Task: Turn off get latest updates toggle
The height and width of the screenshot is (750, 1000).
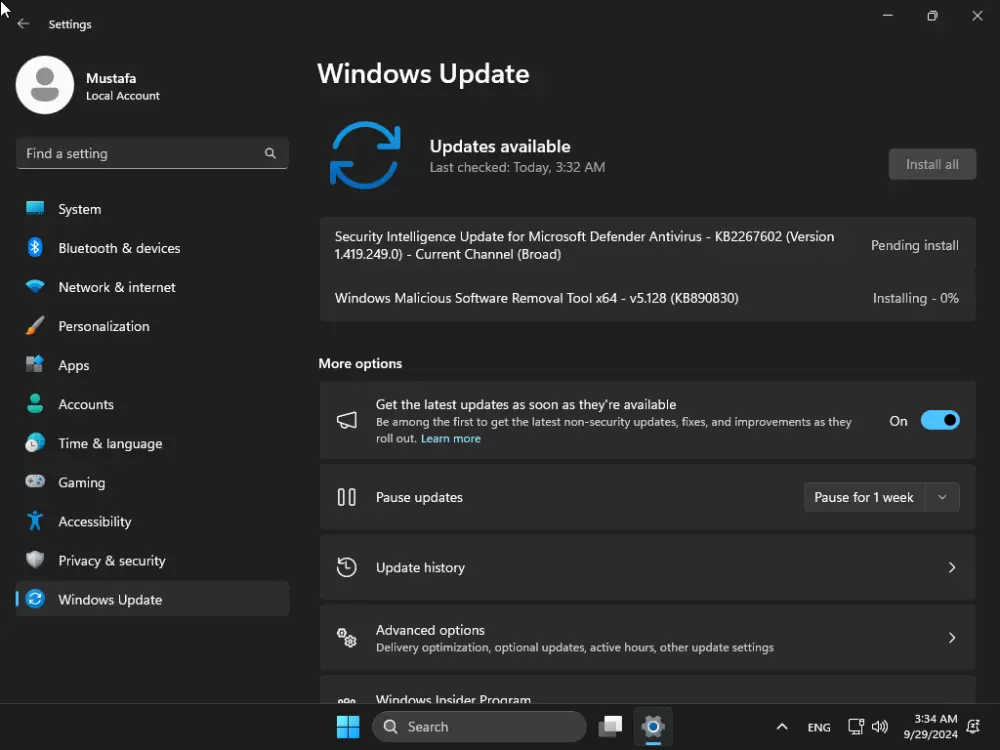Action: (x=940, y=420)
